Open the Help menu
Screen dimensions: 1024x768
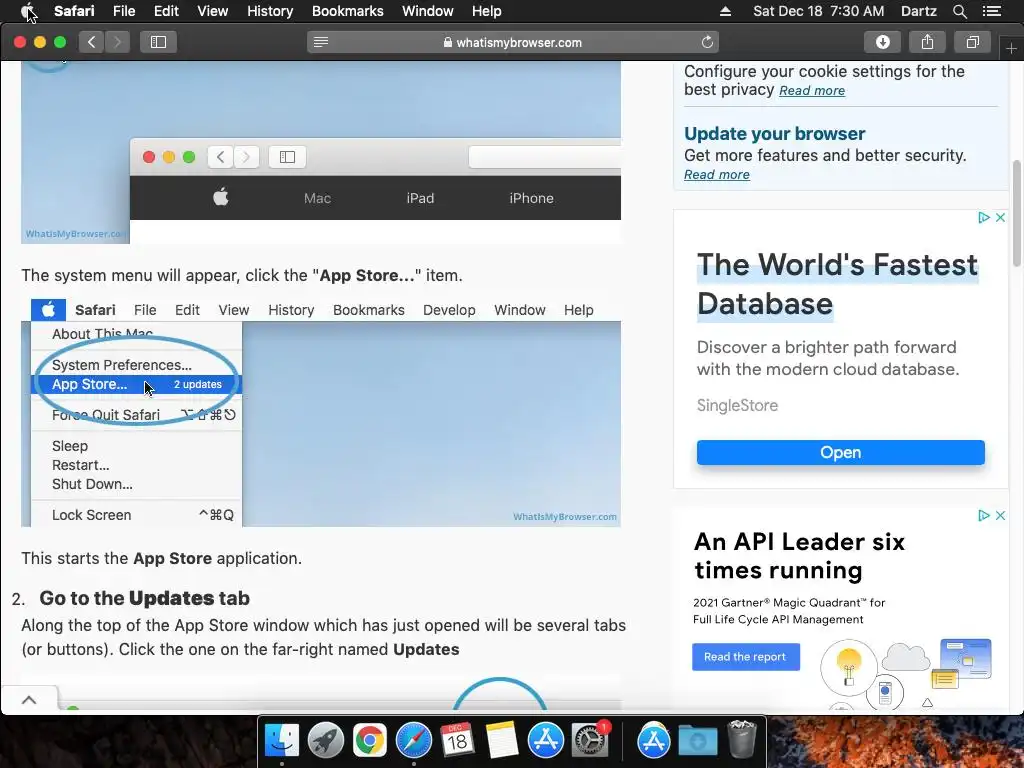487,11
